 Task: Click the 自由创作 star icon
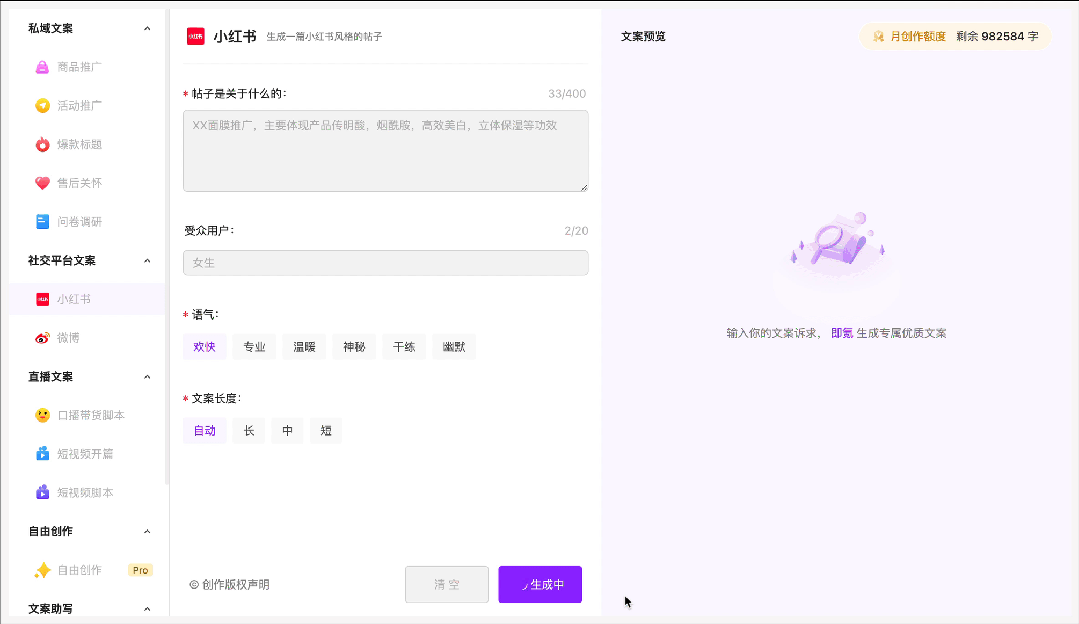[x=42, y=570]
